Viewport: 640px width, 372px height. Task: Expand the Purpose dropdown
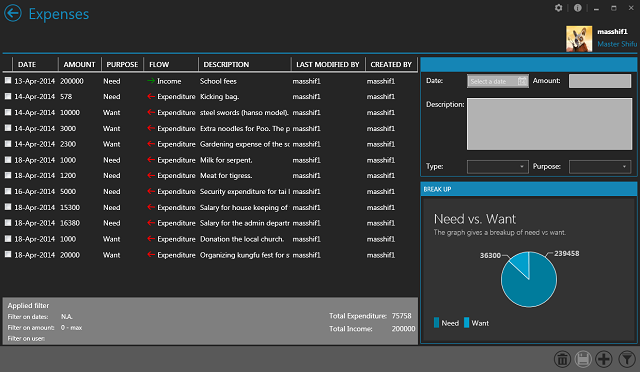click(600, 167)
